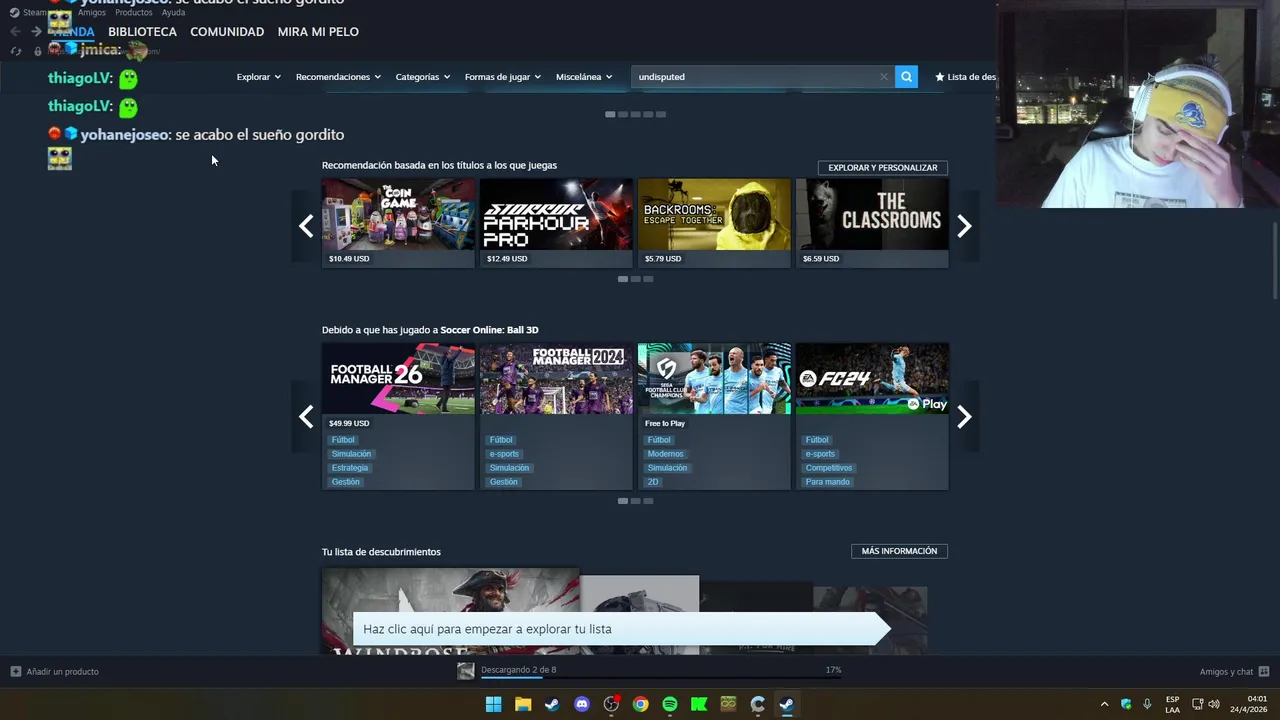Screen dimensions: 1280x720
Task: Open the Productos menu
Action: (x=134, y=13)
